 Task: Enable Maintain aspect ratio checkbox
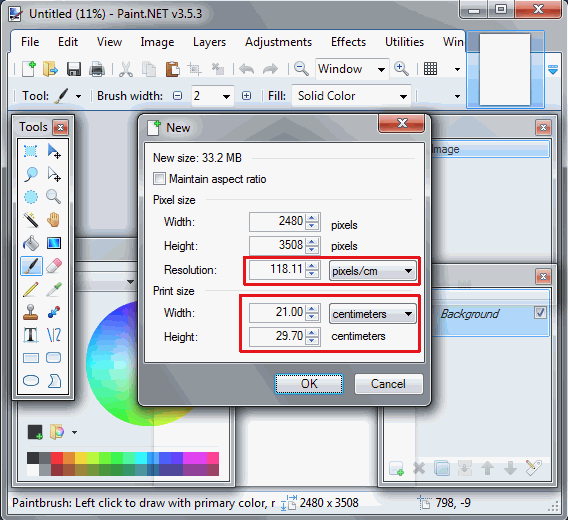tap(159, 179)
